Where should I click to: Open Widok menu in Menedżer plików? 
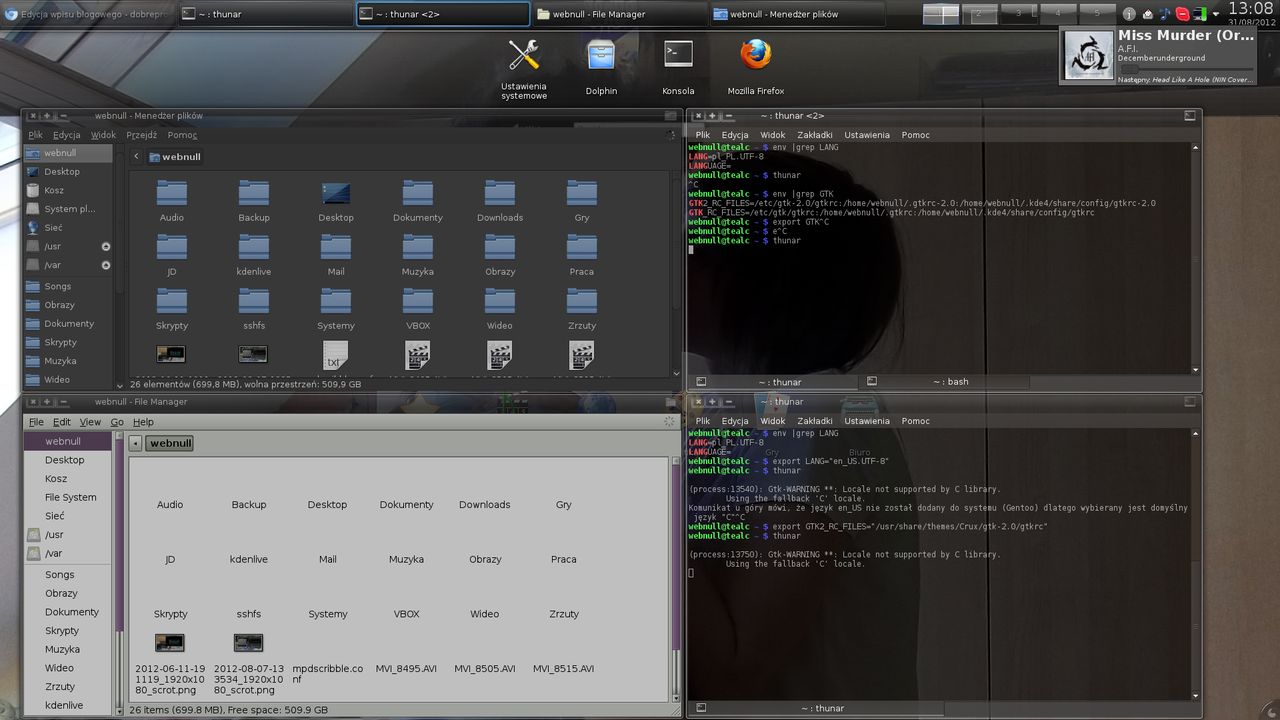click(x=103, y=135)
